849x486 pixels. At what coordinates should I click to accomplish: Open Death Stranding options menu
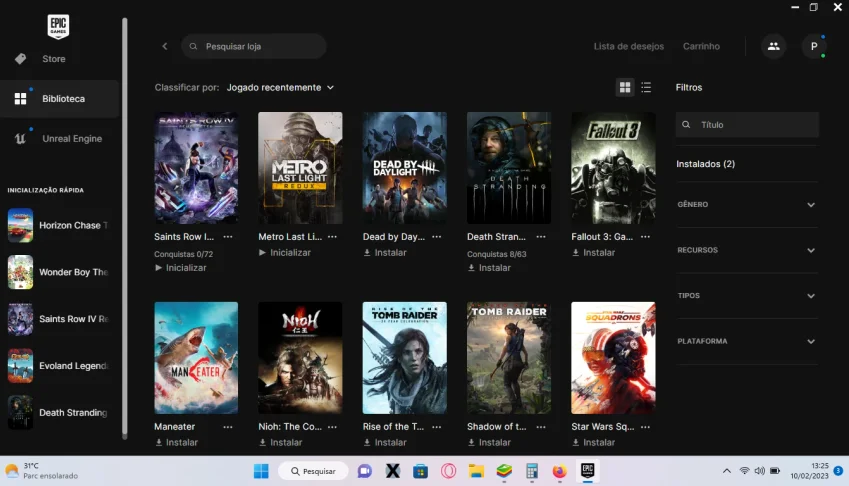pos(541,237)
